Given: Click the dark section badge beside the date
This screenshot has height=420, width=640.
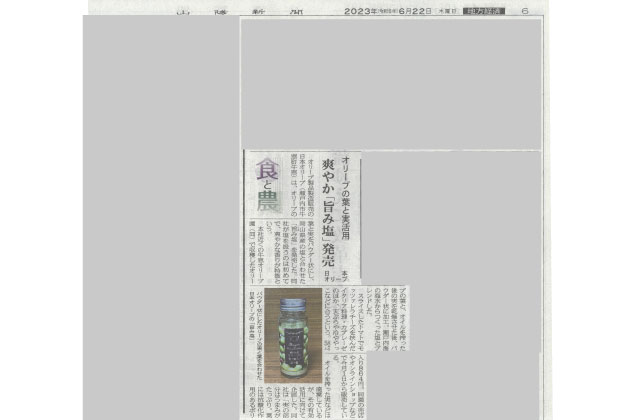Looking at the screenshot, I should 484,11.
